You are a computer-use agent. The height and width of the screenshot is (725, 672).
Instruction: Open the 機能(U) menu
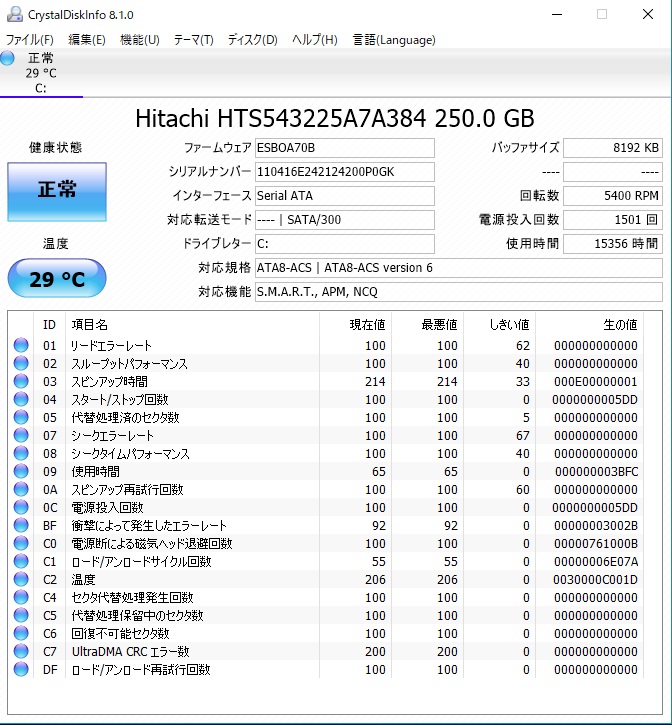(x=140, y=40)
